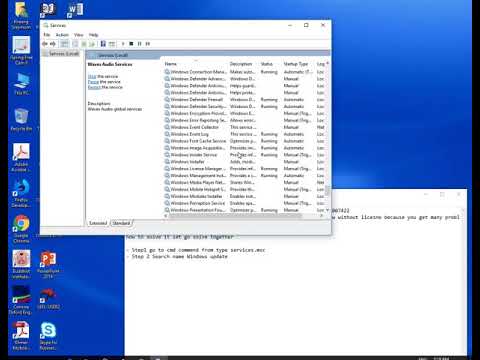Select the Windows Error Reporting Service row
Screen dimensions: 480x360
click(x=244, y=120)
